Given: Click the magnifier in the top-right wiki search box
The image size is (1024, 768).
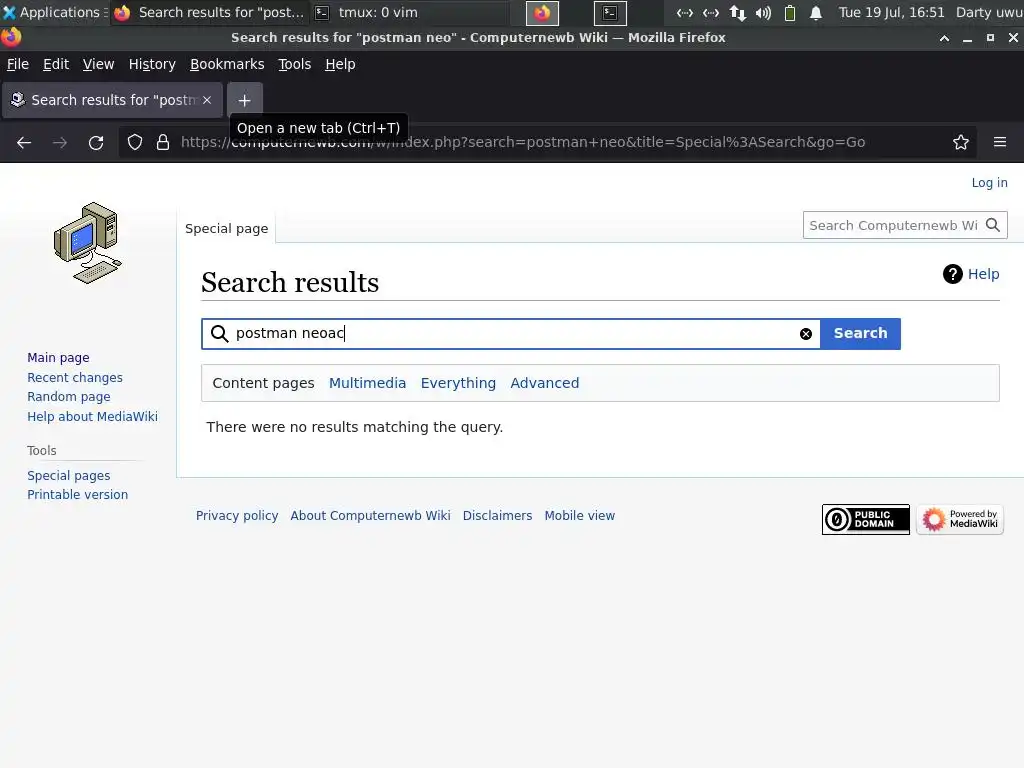Looking at the screenshot, I should (x=993, y=225).
